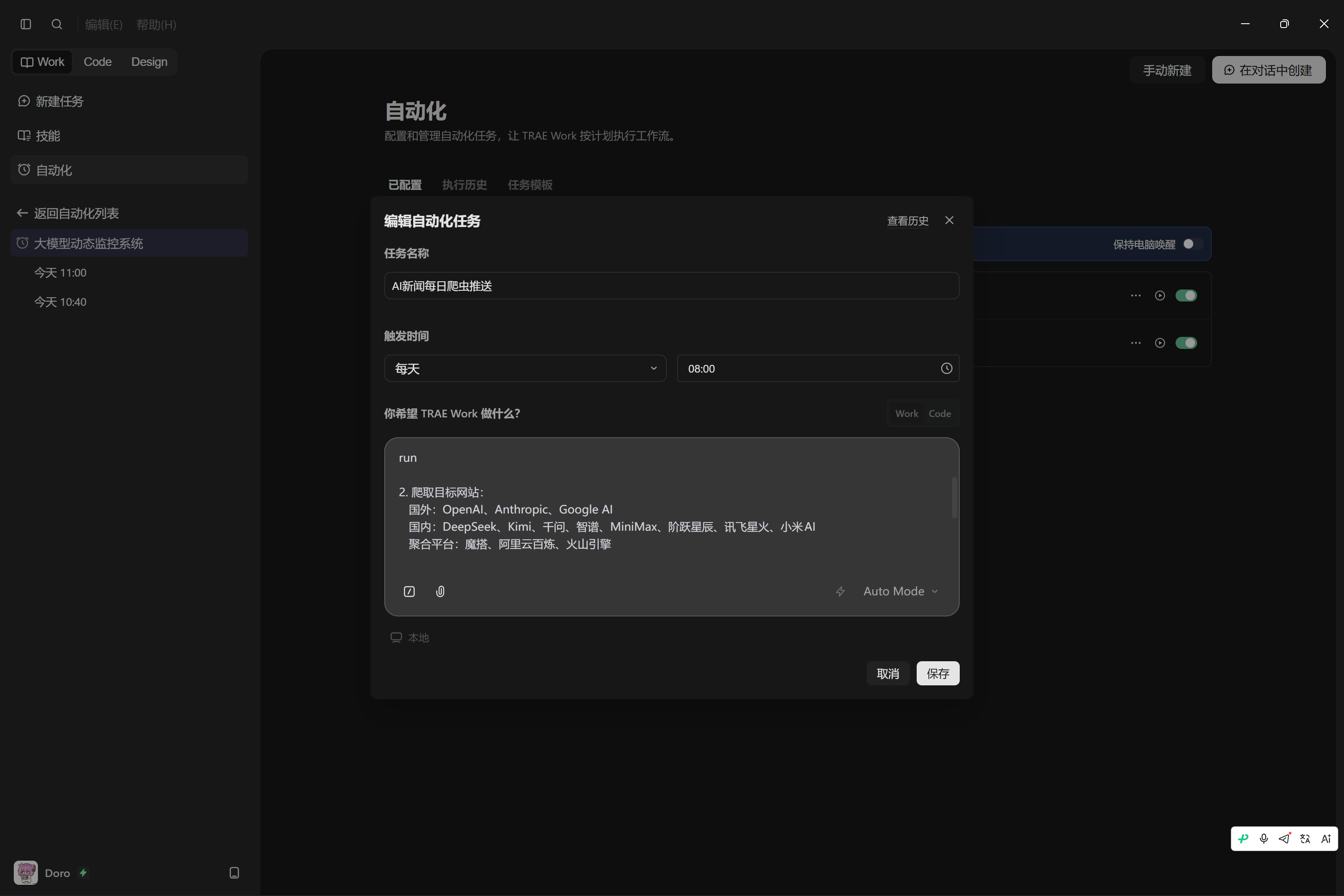Click the translate icon in the floating toolbar
This screenshot has height=896, width=1344.
pyautogui.click(x=1304, y=839)
